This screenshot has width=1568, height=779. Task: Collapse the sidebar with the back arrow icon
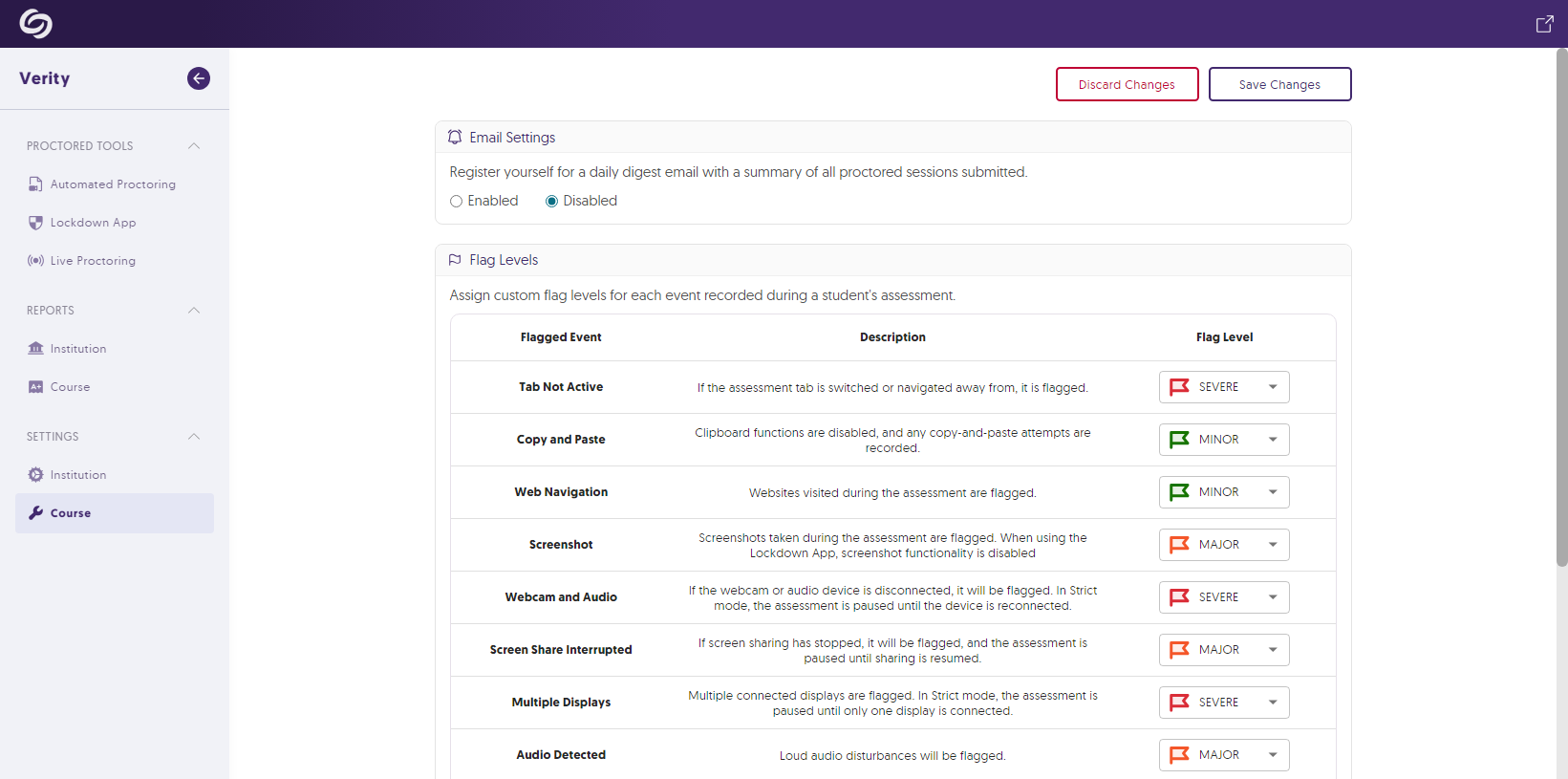point(199,78)
